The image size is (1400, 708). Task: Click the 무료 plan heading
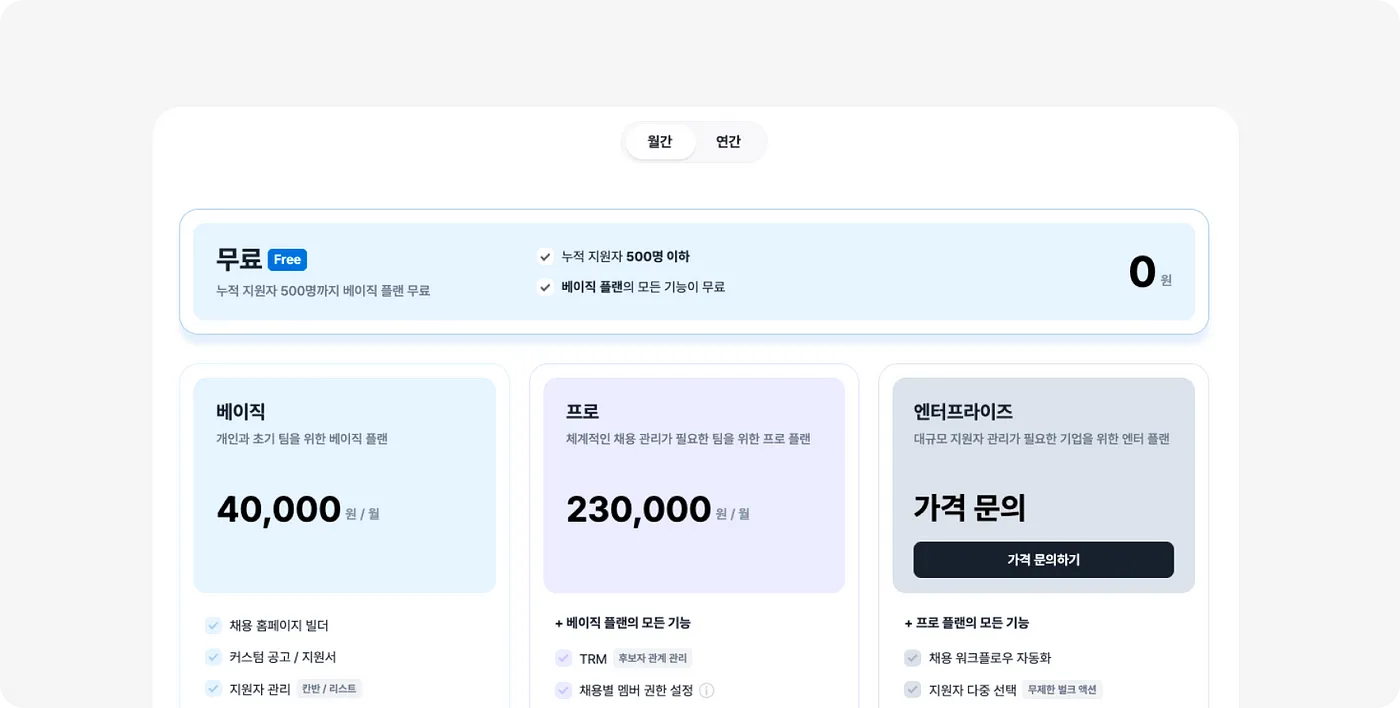tap(239, 259)
